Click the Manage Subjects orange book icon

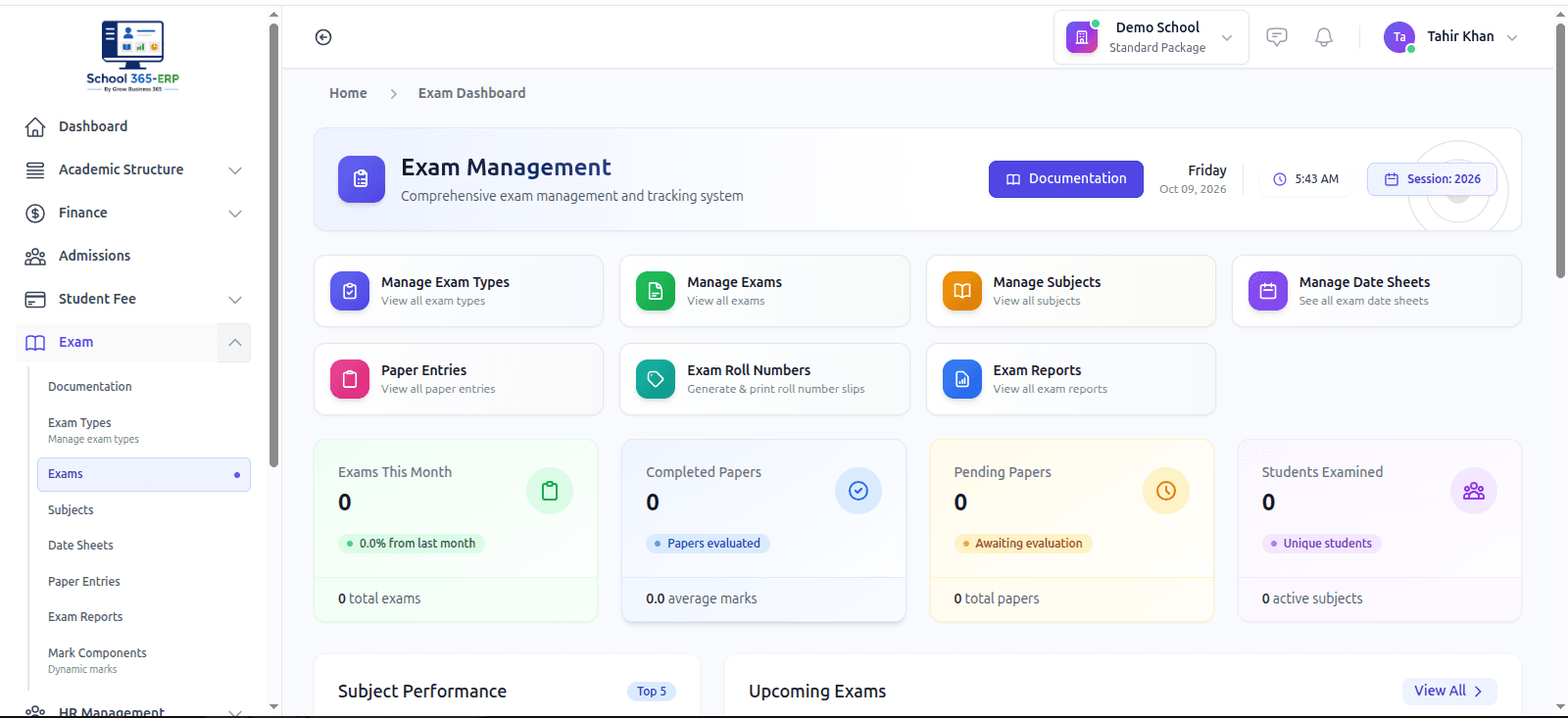coord(962,291)
